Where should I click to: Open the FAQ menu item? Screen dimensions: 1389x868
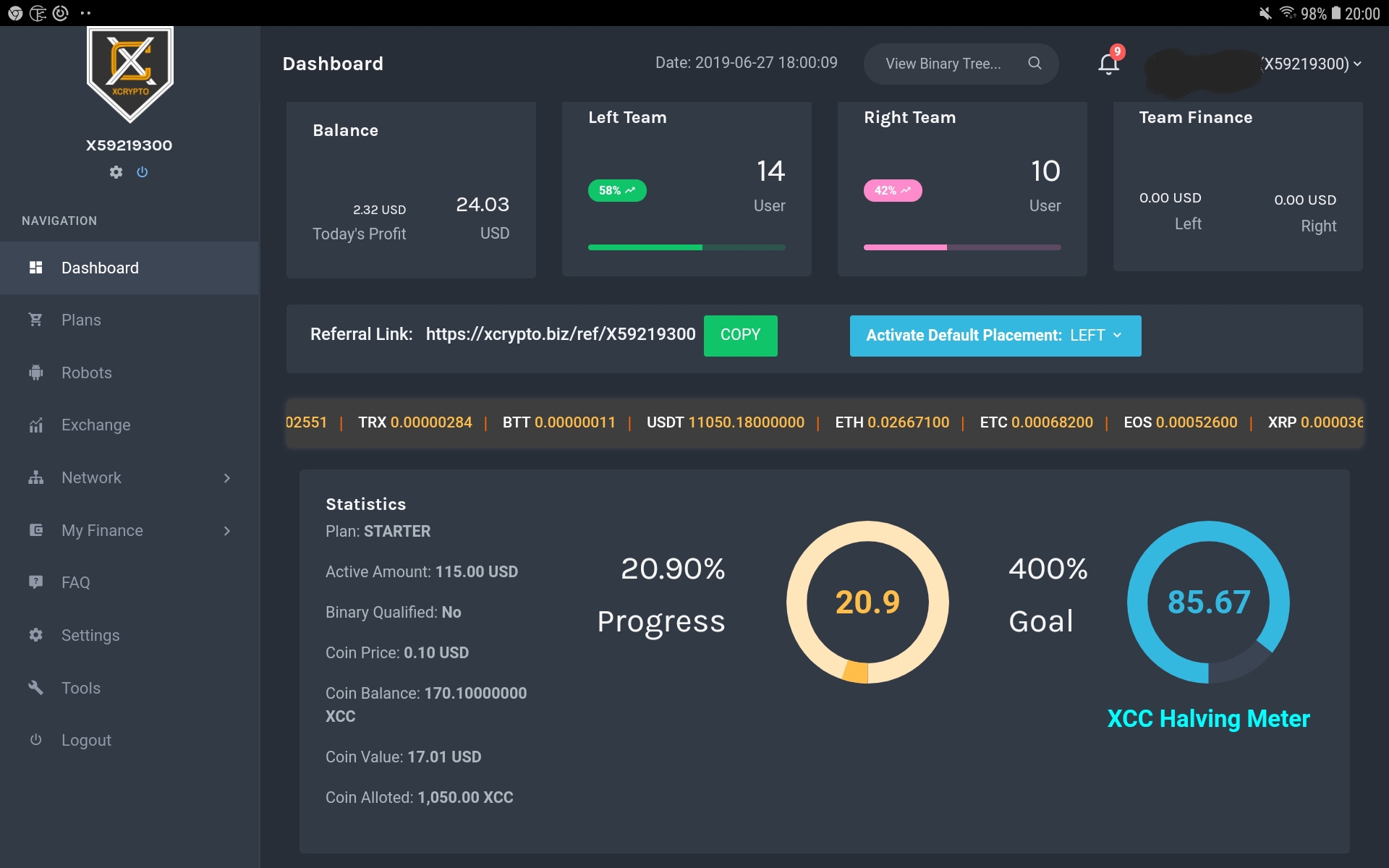[75, 583]
